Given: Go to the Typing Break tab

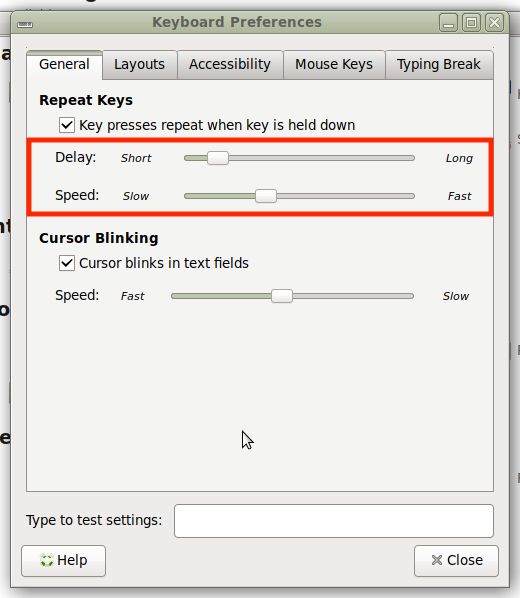Looking at the screenshot, I should coord(439,65).
